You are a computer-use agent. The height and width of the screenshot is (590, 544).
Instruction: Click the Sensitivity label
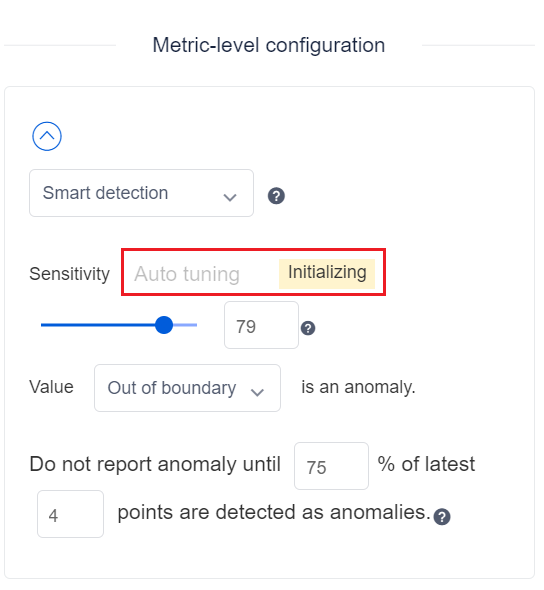click(70, 274)
